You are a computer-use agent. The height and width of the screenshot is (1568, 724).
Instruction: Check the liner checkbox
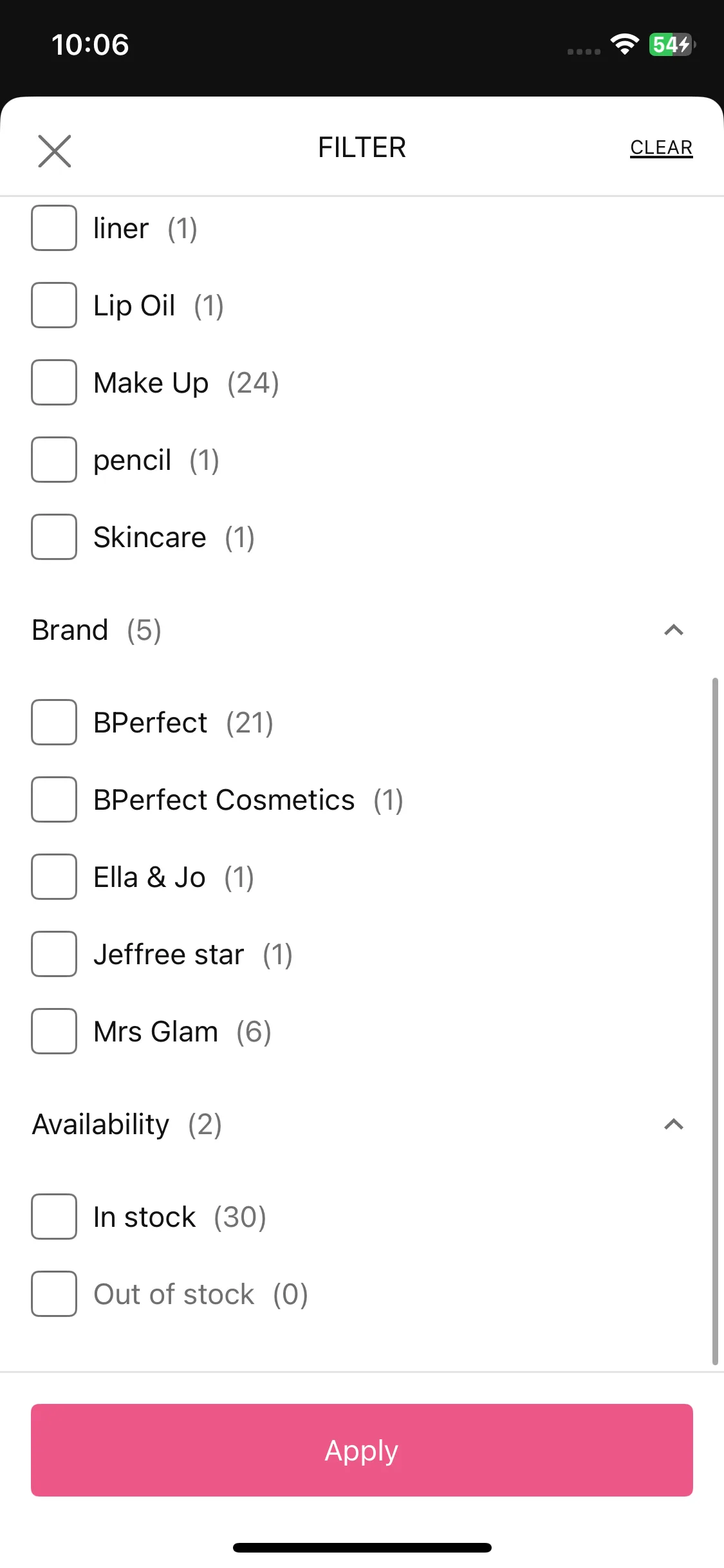[x=54, y=228]
